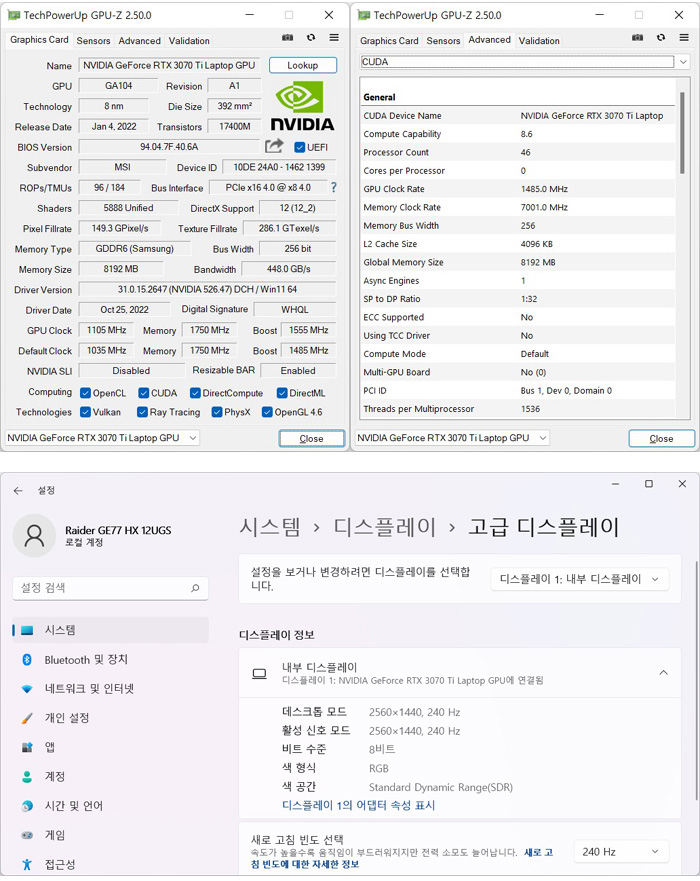
Task: Go back with the Settings arrow icon
Action: (x=18, y=491)
